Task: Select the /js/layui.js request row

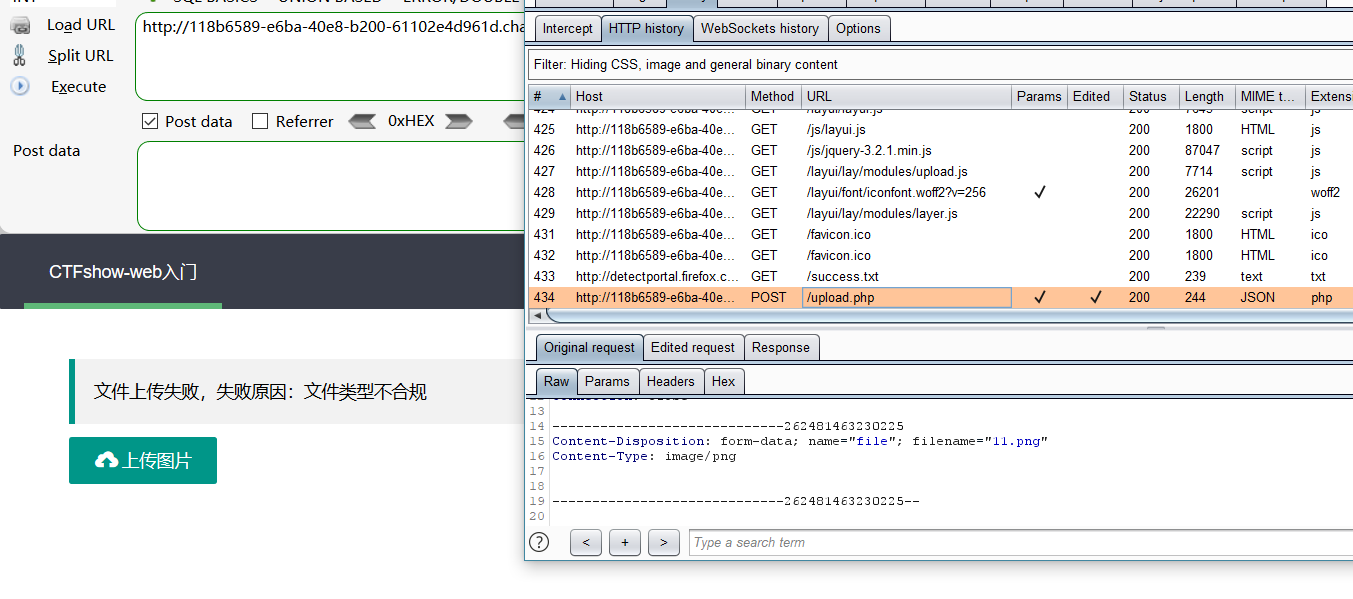Action: pyautogui.click(x=940, y=129)
